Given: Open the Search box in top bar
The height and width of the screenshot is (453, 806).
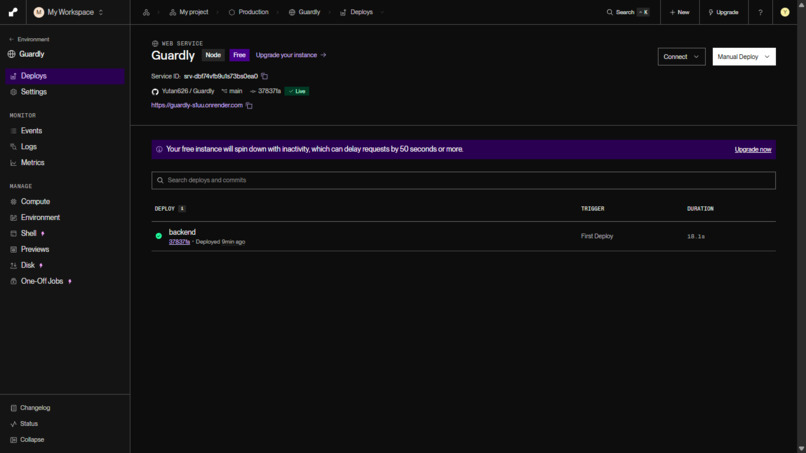Looking at the screenshot, I should tap(628, 12).
